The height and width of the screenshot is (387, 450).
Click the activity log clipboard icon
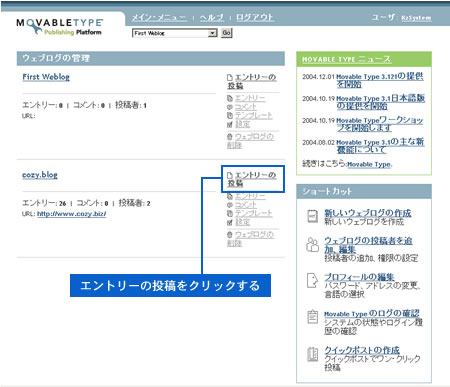coord(312,317)
